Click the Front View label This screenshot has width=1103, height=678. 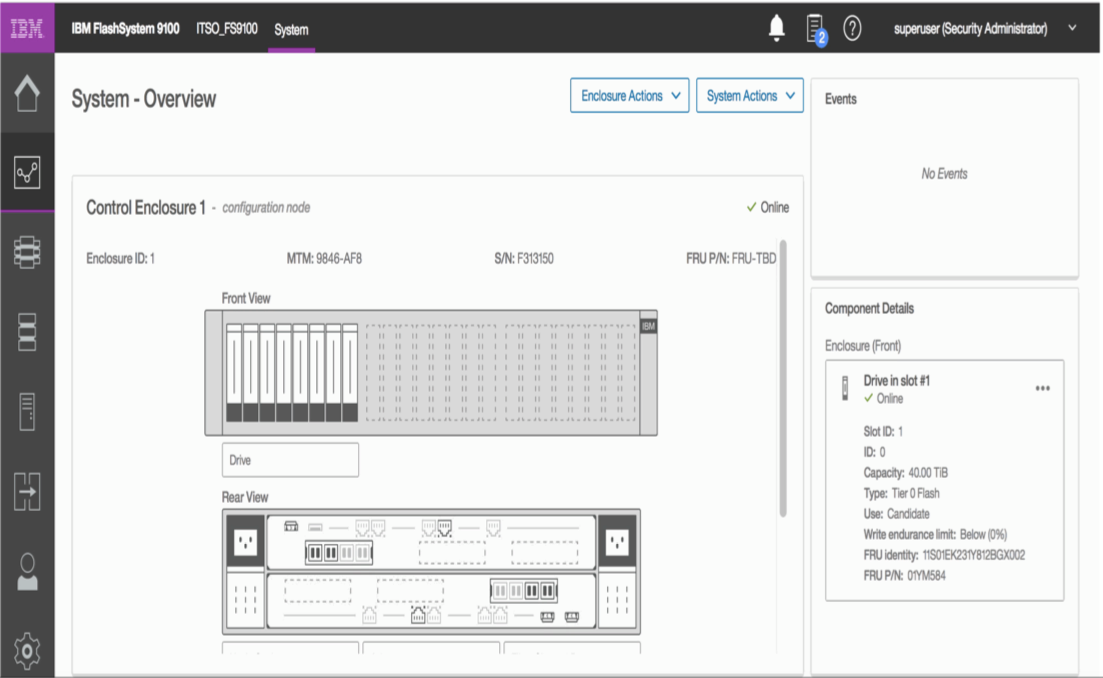point(246,298)
